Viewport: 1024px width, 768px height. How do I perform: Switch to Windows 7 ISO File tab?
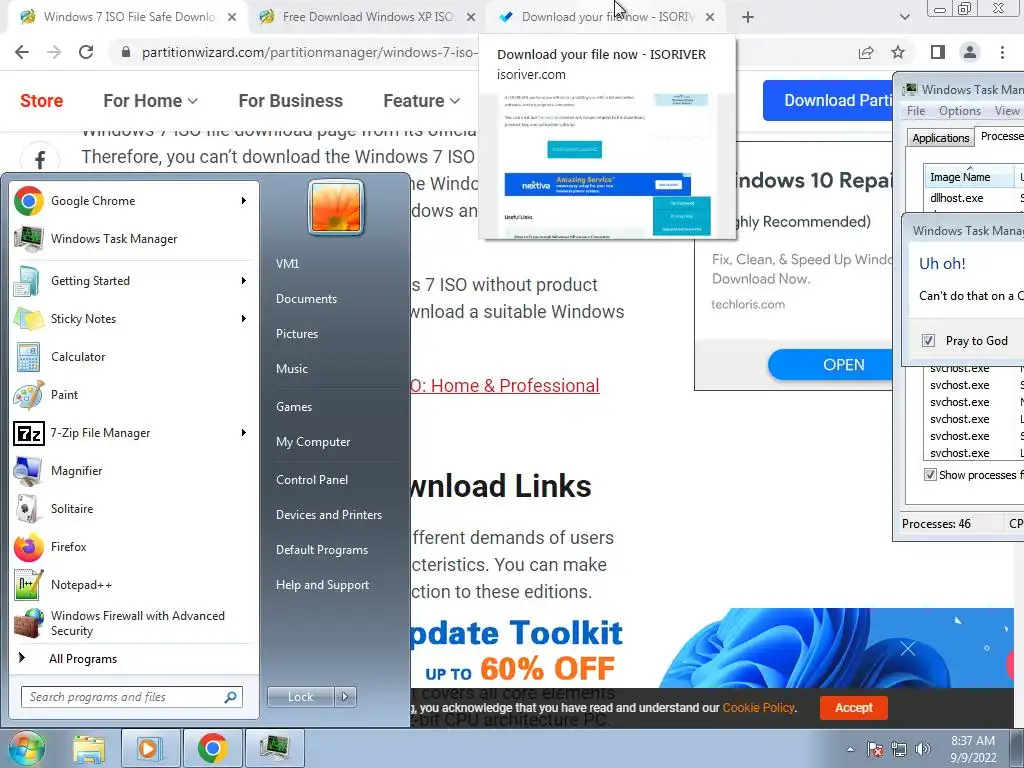point(127,17)
